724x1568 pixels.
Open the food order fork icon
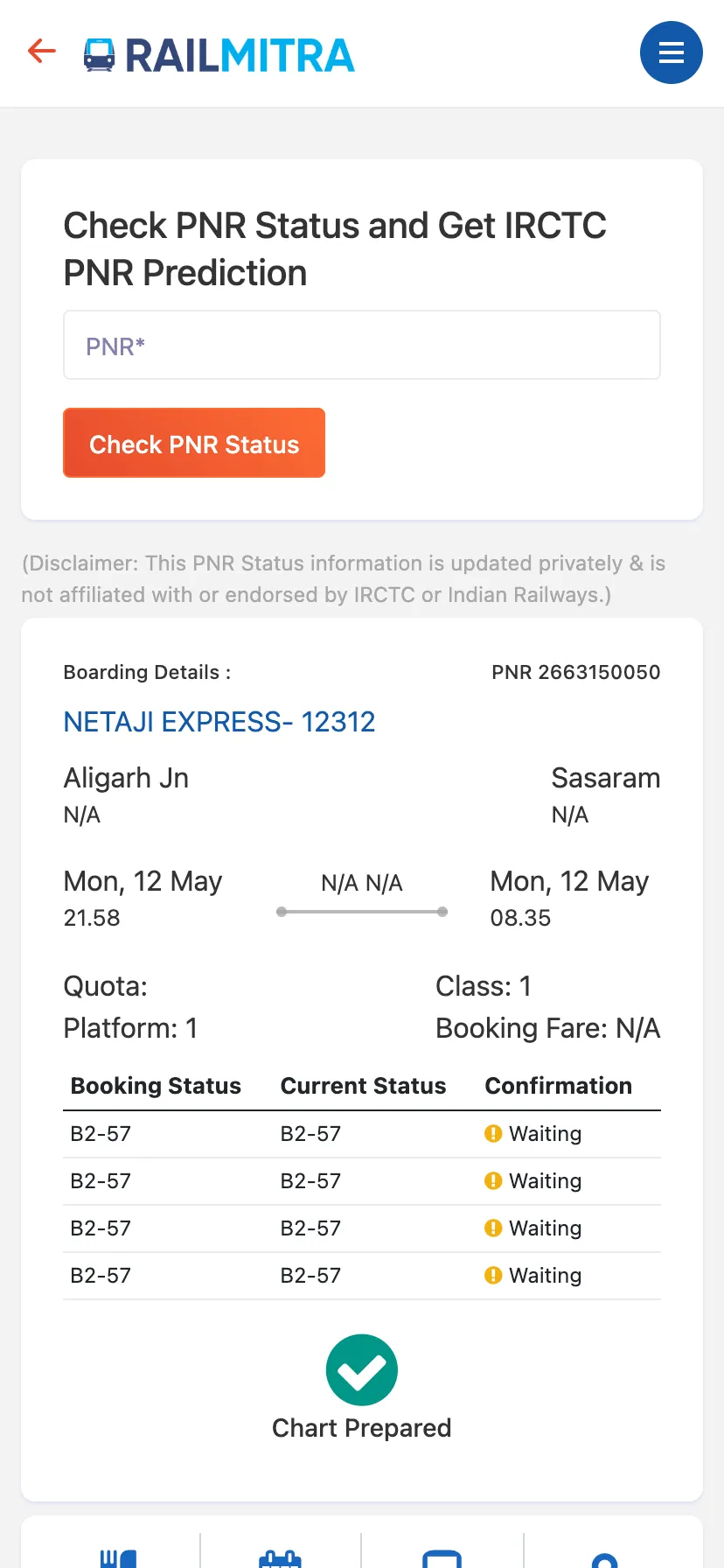coord(118,1558)
